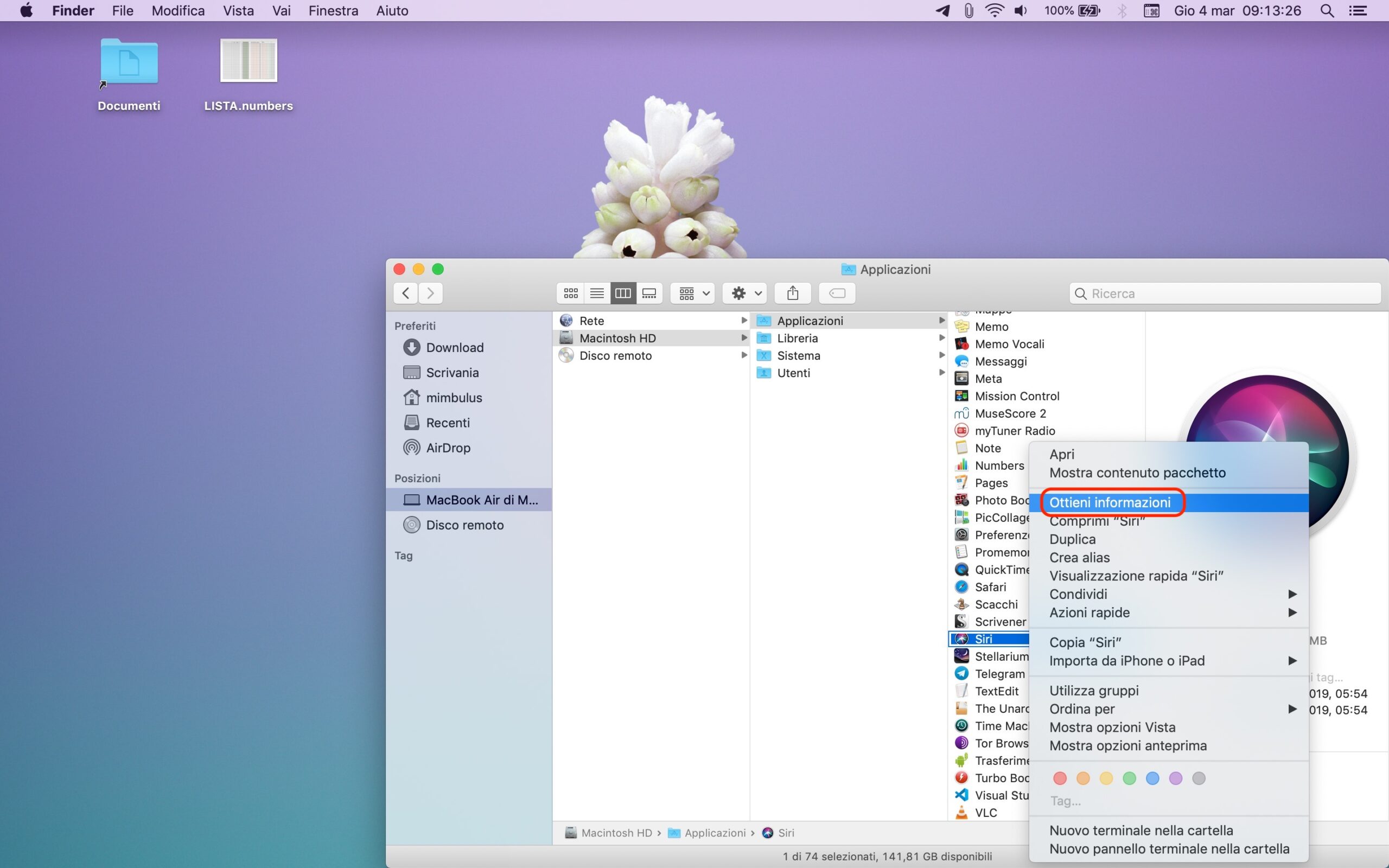The width and height of the screenshot is (1389, 868).
Task: Open AirDrop in the sidebar
Action: click(x=448, y=448)
